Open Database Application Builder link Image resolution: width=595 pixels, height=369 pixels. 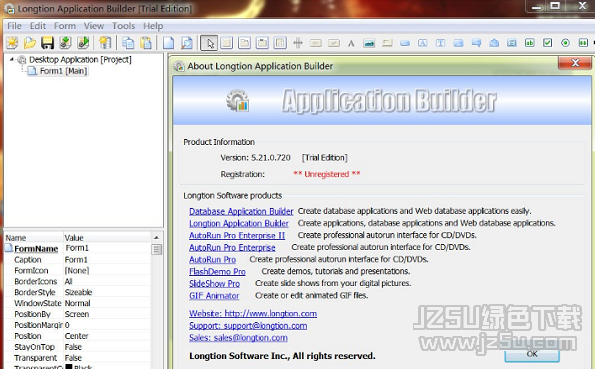(241, 211)
